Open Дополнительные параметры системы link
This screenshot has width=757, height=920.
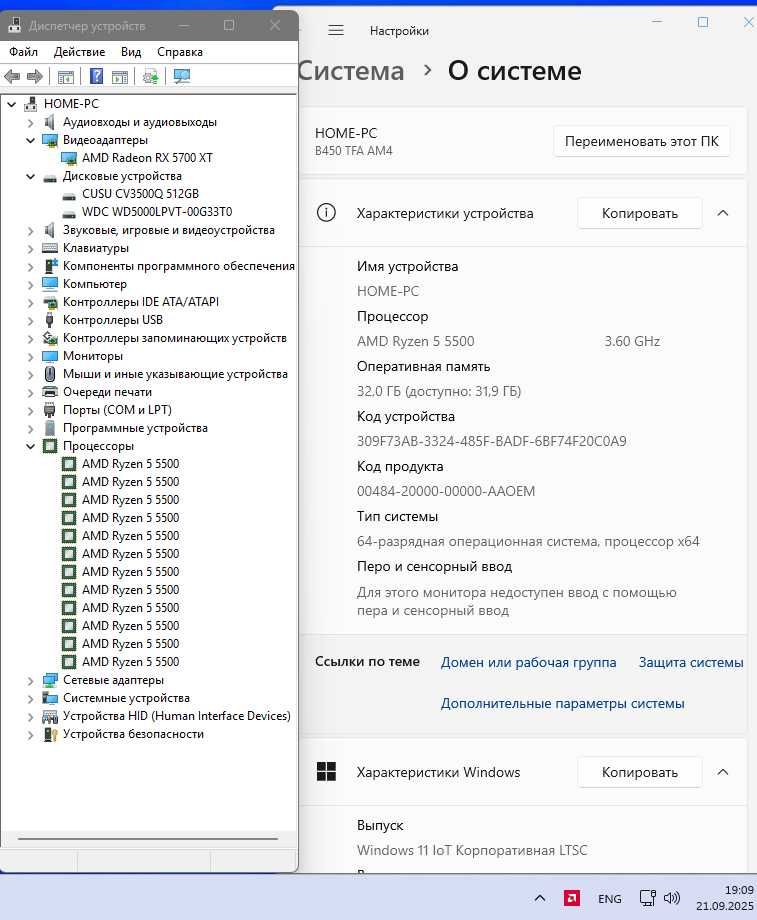coord(562,703)
